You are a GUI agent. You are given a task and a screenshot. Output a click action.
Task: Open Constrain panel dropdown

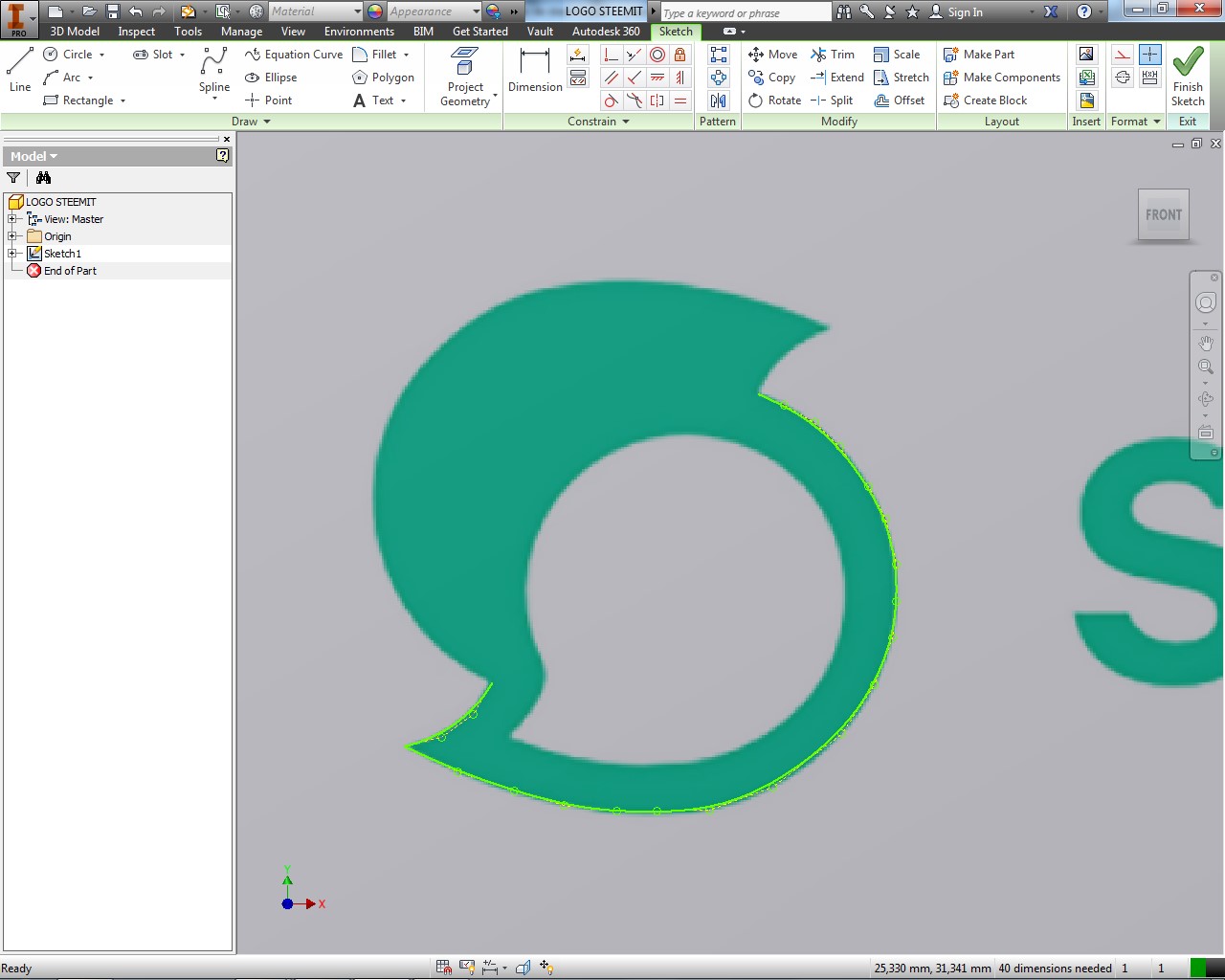click(x=598, y=122)
